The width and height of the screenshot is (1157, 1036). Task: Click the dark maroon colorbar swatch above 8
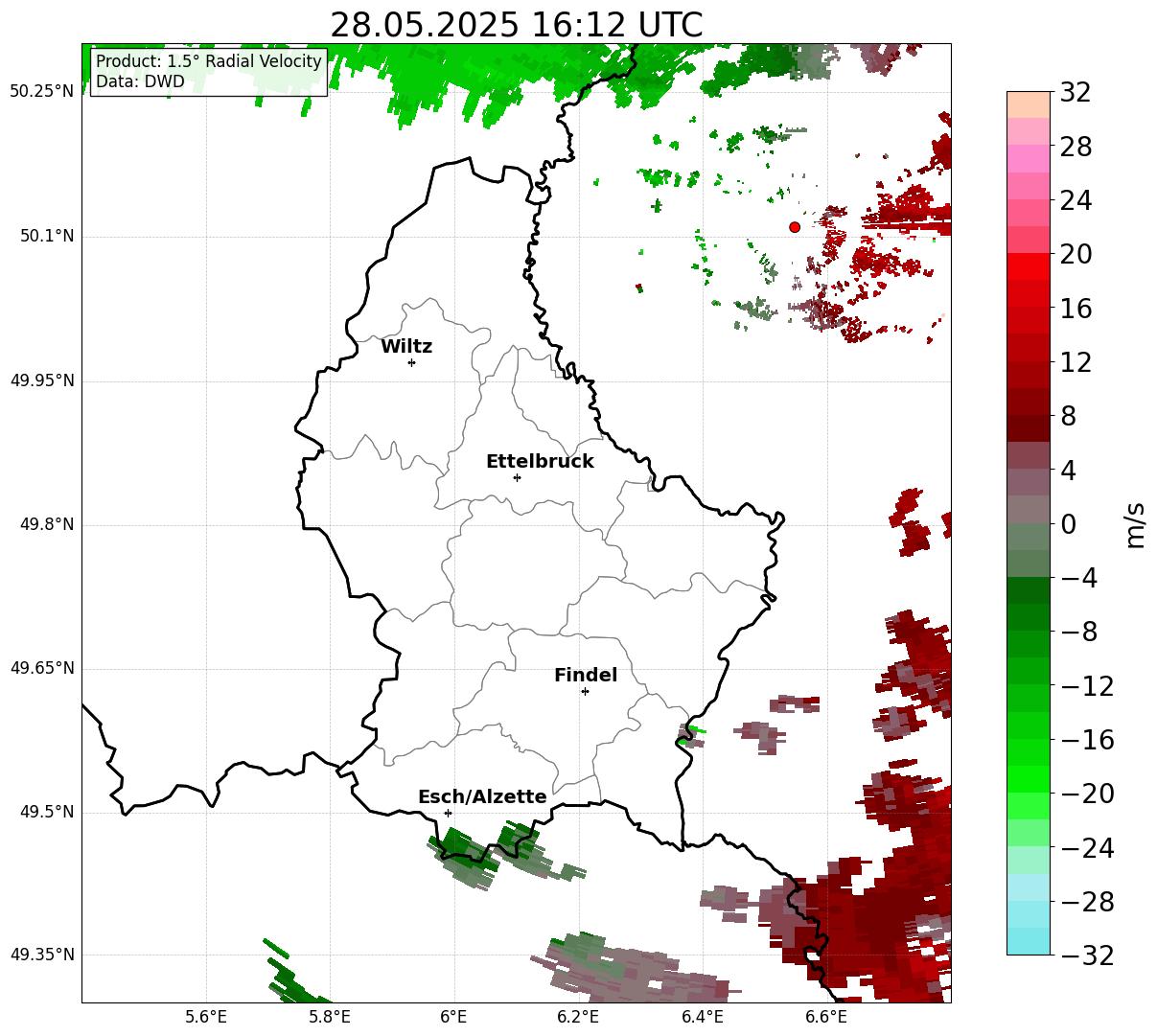point(1029,402)
